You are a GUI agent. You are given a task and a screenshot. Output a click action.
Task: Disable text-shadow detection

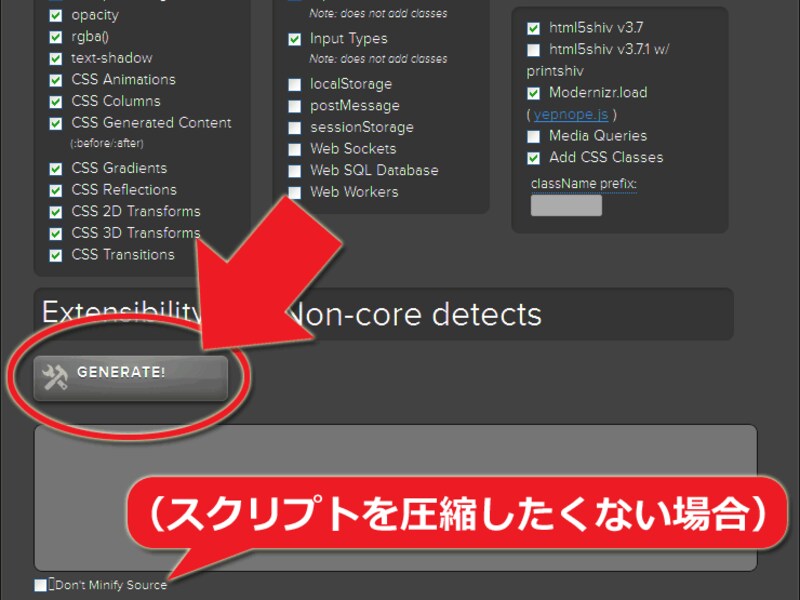55,57
